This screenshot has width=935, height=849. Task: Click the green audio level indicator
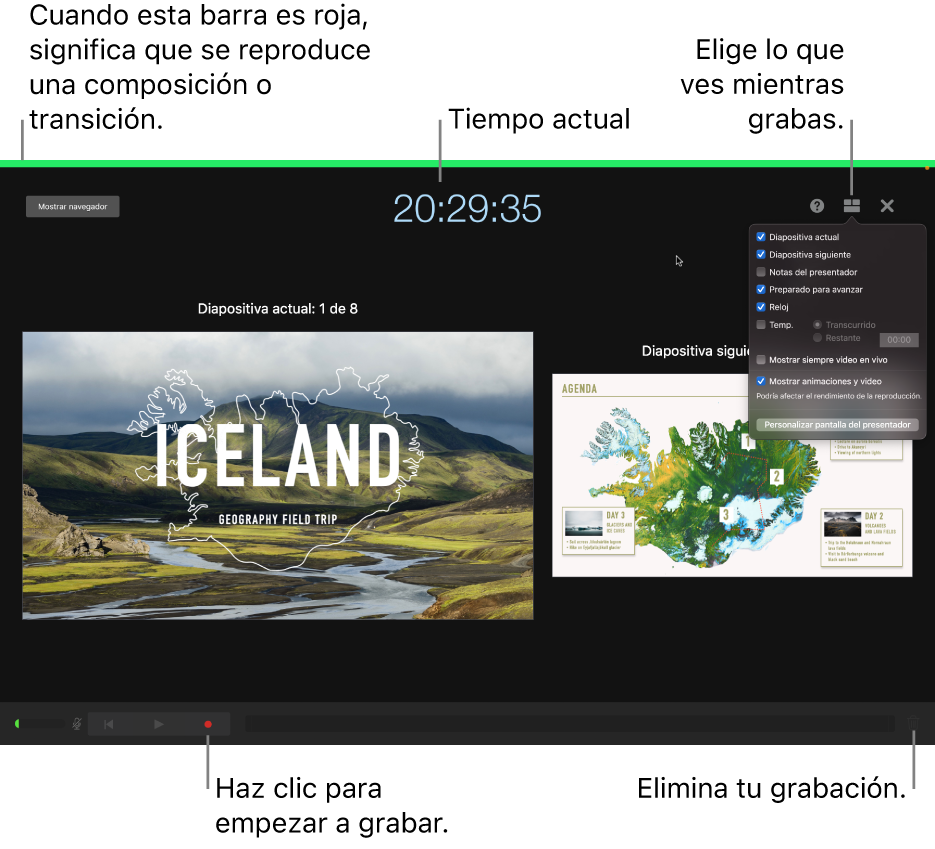[x=18, y=723]
